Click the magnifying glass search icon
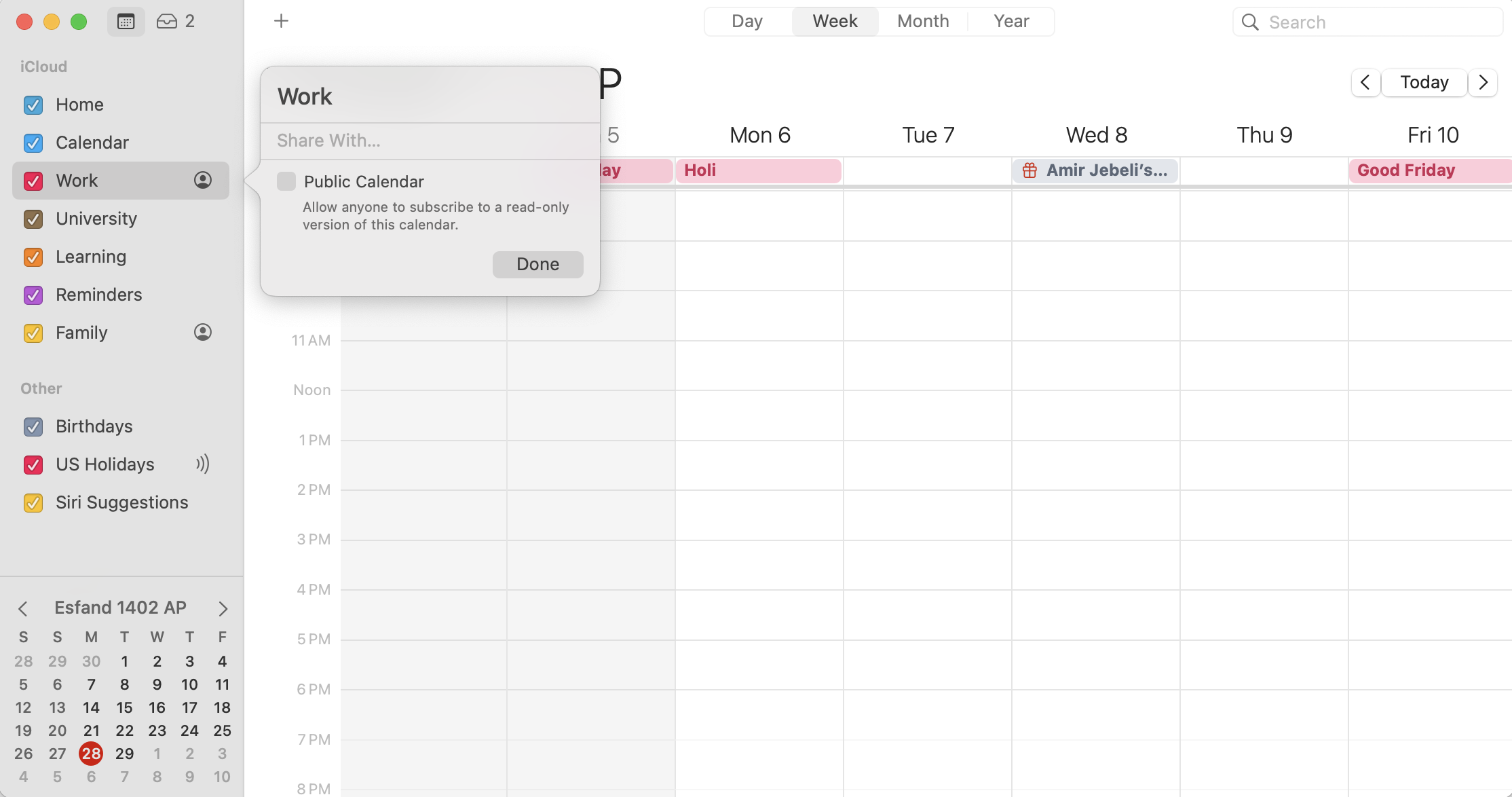This screenshot has height=797, width=1512. [x=1250, y=22]
